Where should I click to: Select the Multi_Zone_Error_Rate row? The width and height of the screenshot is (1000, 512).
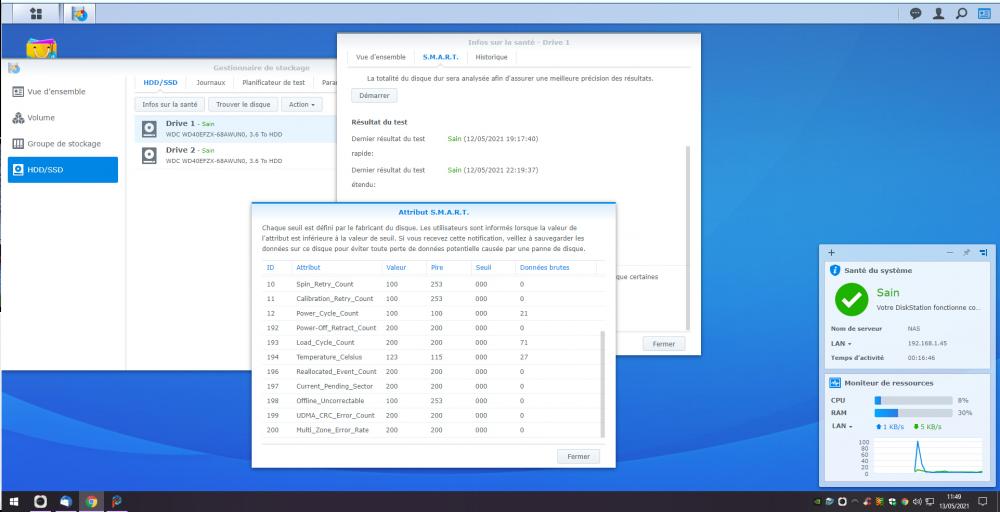tap(430, 430)
